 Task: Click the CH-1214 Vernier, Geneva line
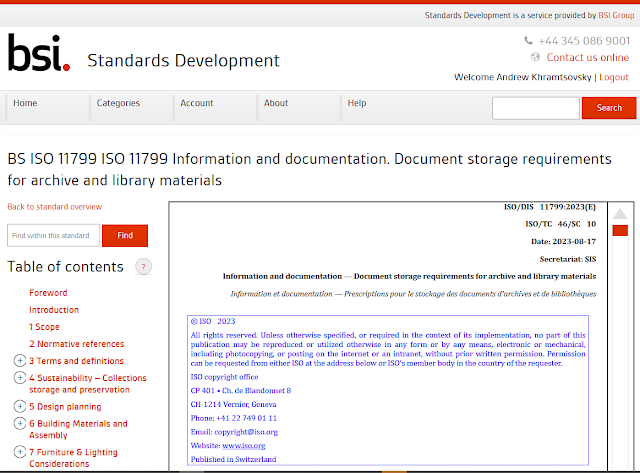point(233,404)
